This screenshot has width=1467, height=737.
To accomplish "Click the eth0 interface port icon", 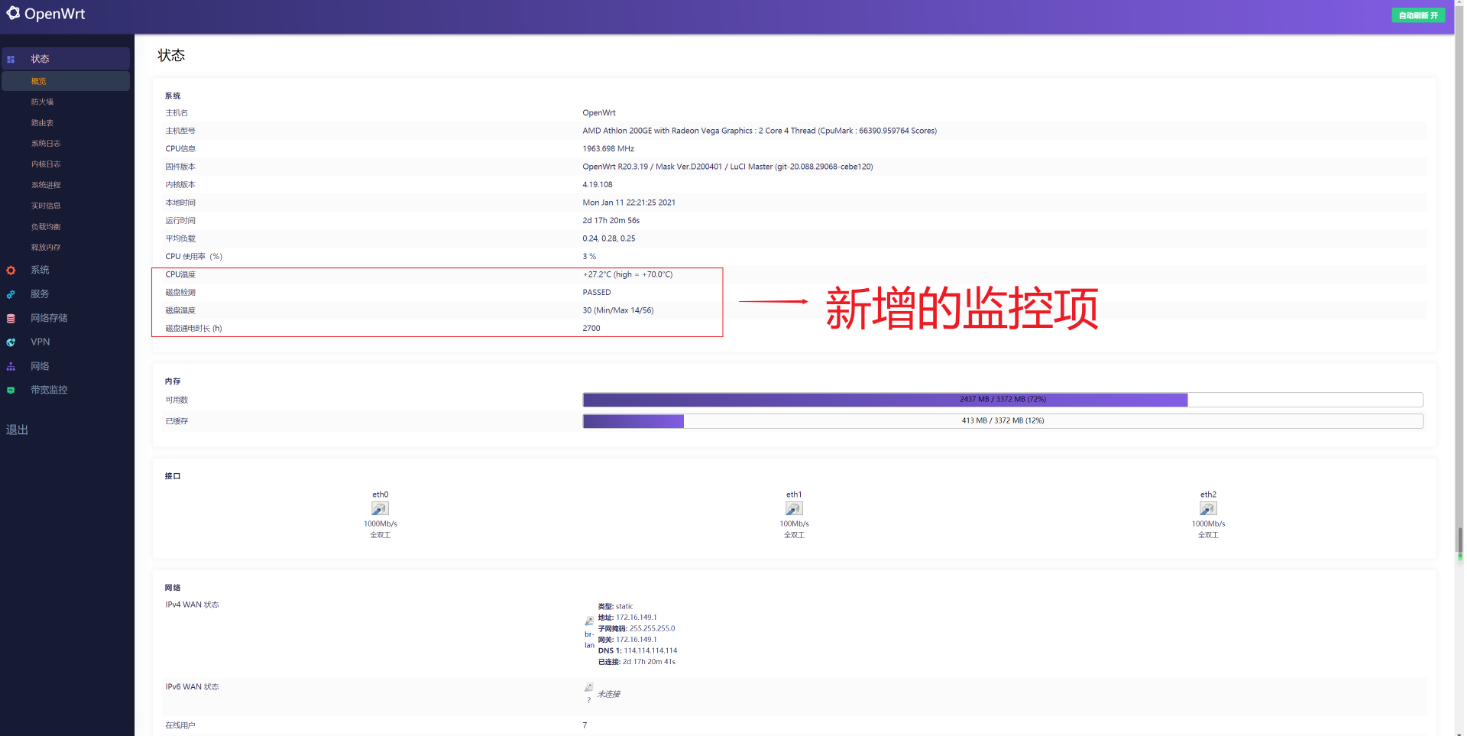I will [x=380, y=509].
